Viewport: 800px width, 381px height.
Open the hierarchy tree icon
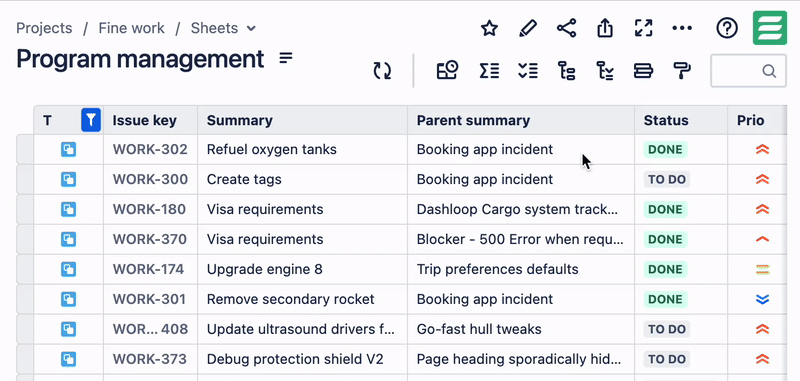point(566,70)
